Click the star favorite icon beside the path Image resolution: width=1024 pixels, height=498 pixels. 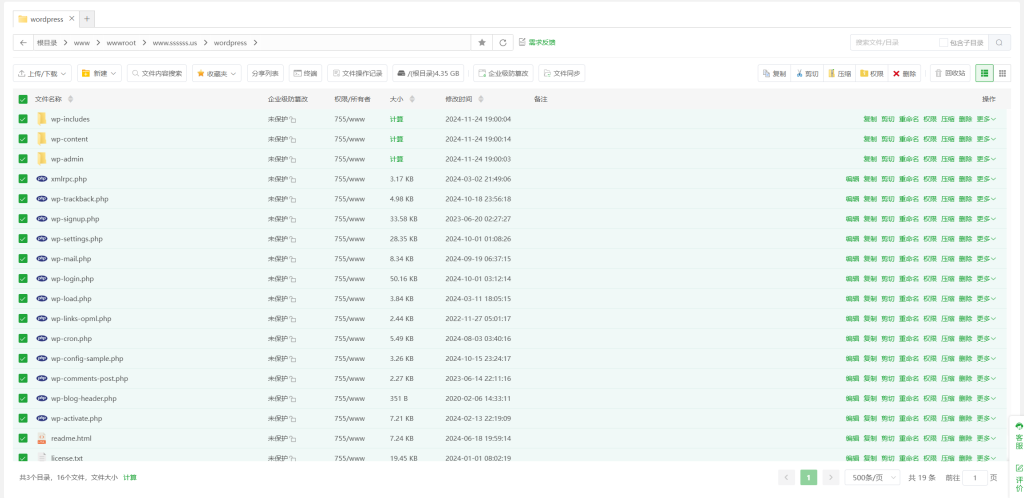point(482,42)
